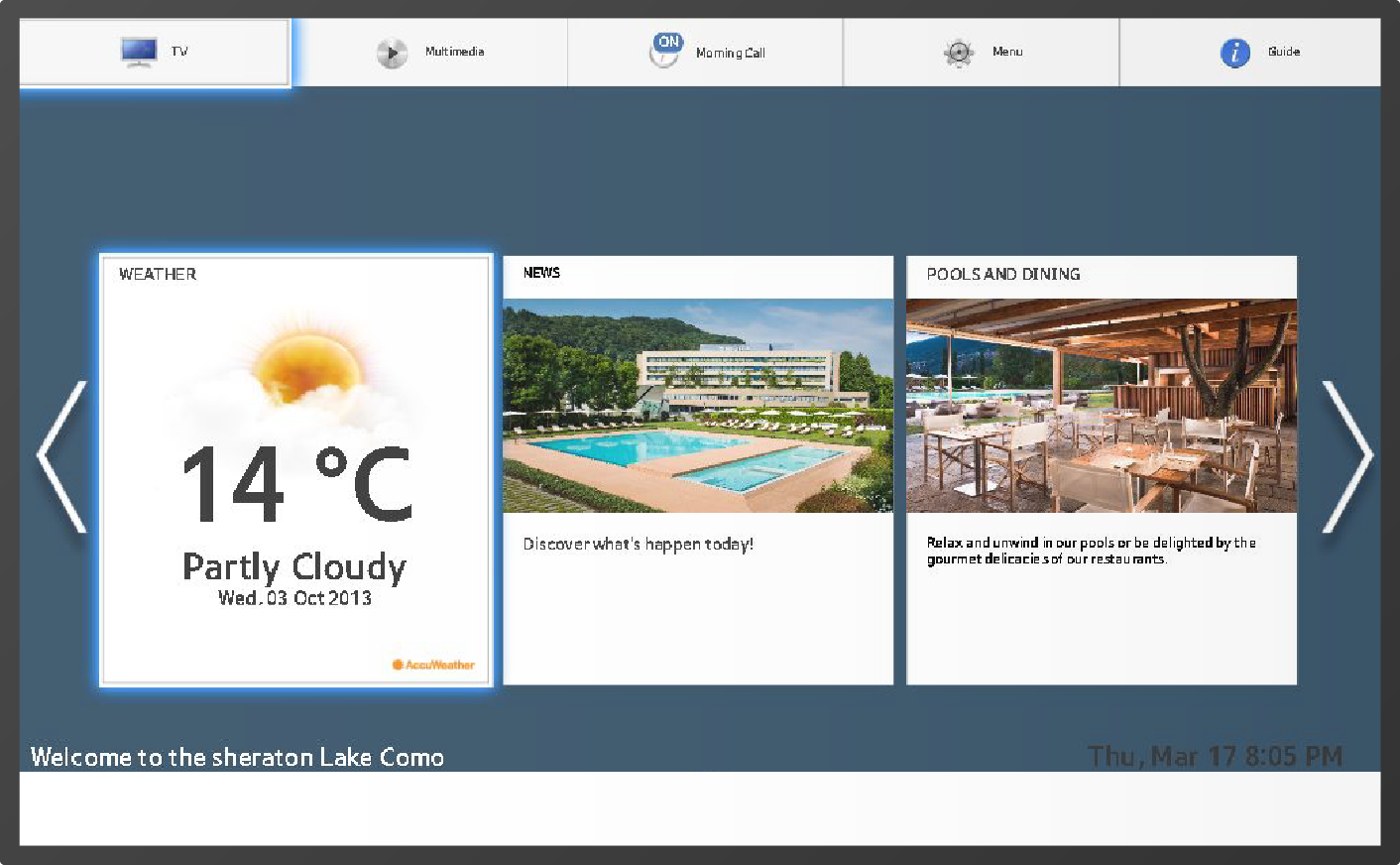Go to previous cards with left arrow

point(61,456)
